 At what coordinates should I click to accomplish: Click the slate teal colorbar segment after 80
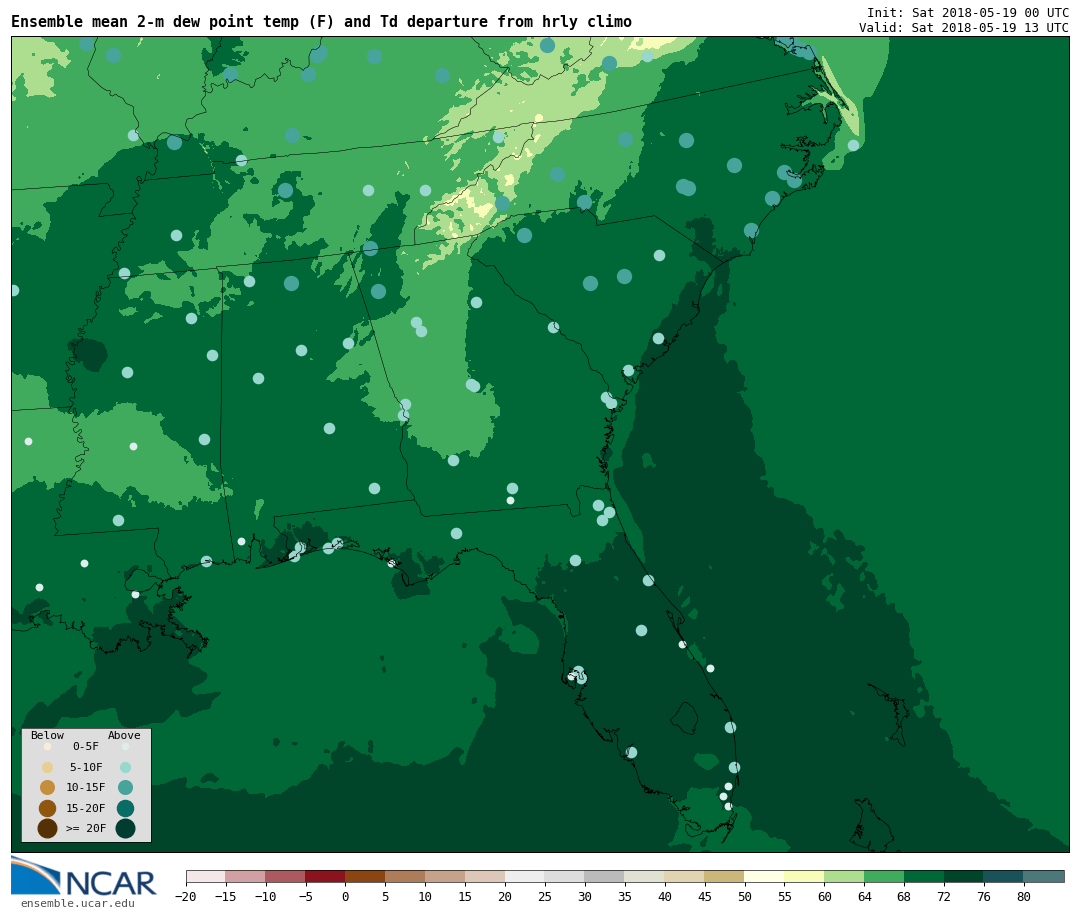[x=1043, y=876]
